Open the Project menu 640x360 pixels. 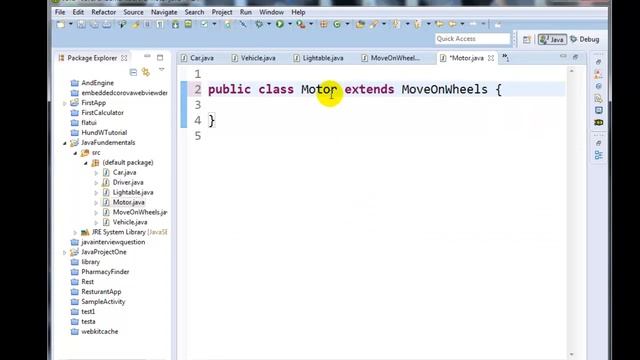[222, 12]
